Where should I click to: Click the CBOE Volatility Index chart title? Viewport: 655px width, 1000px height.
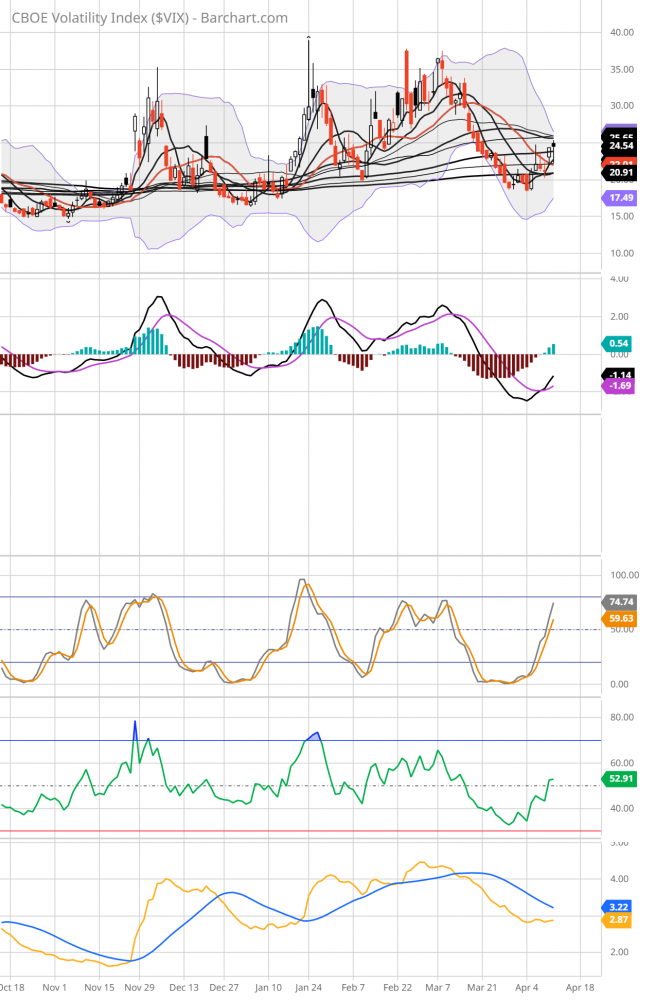pyautogui.click(x=150, y=18)
